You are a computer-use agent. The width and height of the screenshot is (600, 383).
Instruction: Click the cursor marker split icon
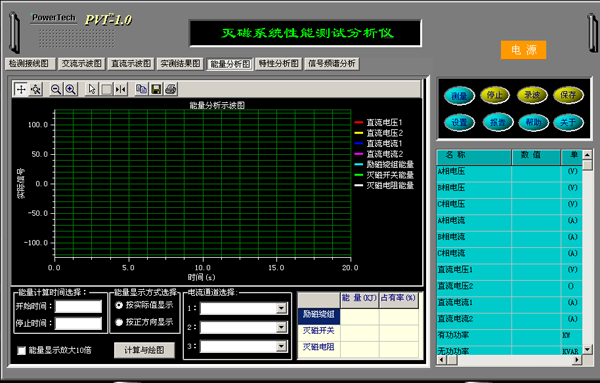(x=121, y=89)
